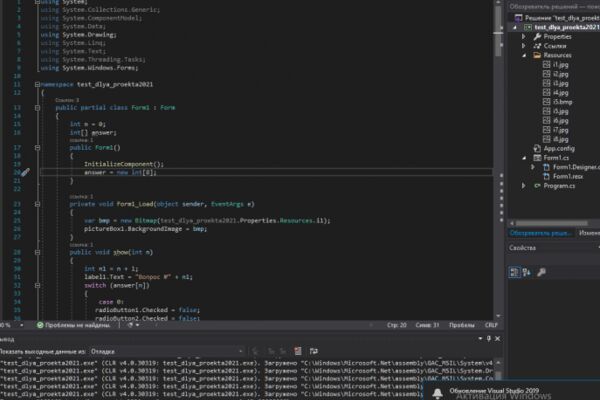
Task: Click the Ссылок: 3 CodeLens above class Form1
Action: (67, 100)
